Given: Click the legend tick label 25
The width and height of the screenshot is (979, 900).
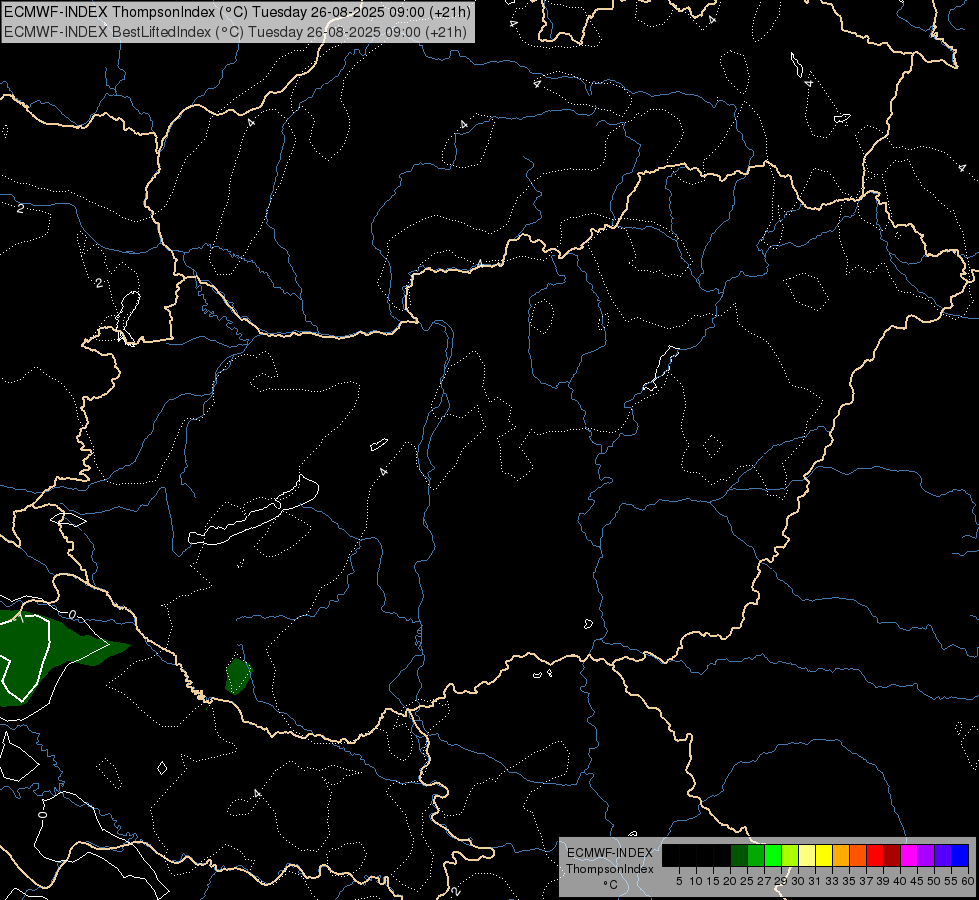Looking at the screenshot, I should coord(747,881).
